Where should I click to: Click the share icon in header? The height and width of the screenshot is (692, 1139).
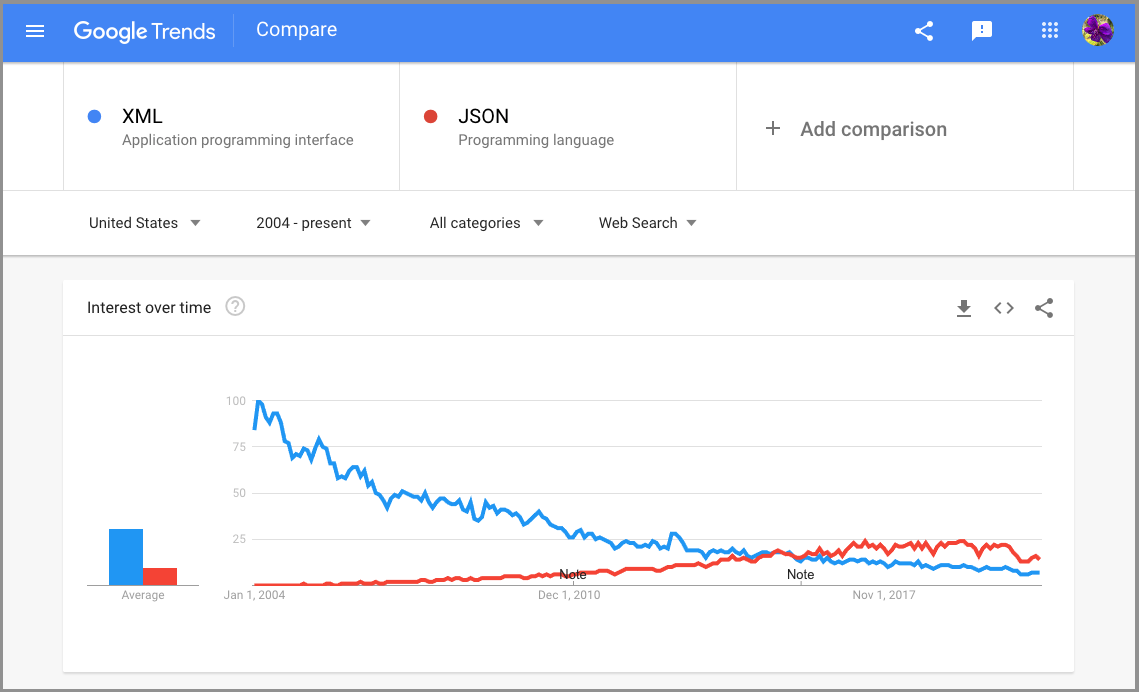pos(923,31)
